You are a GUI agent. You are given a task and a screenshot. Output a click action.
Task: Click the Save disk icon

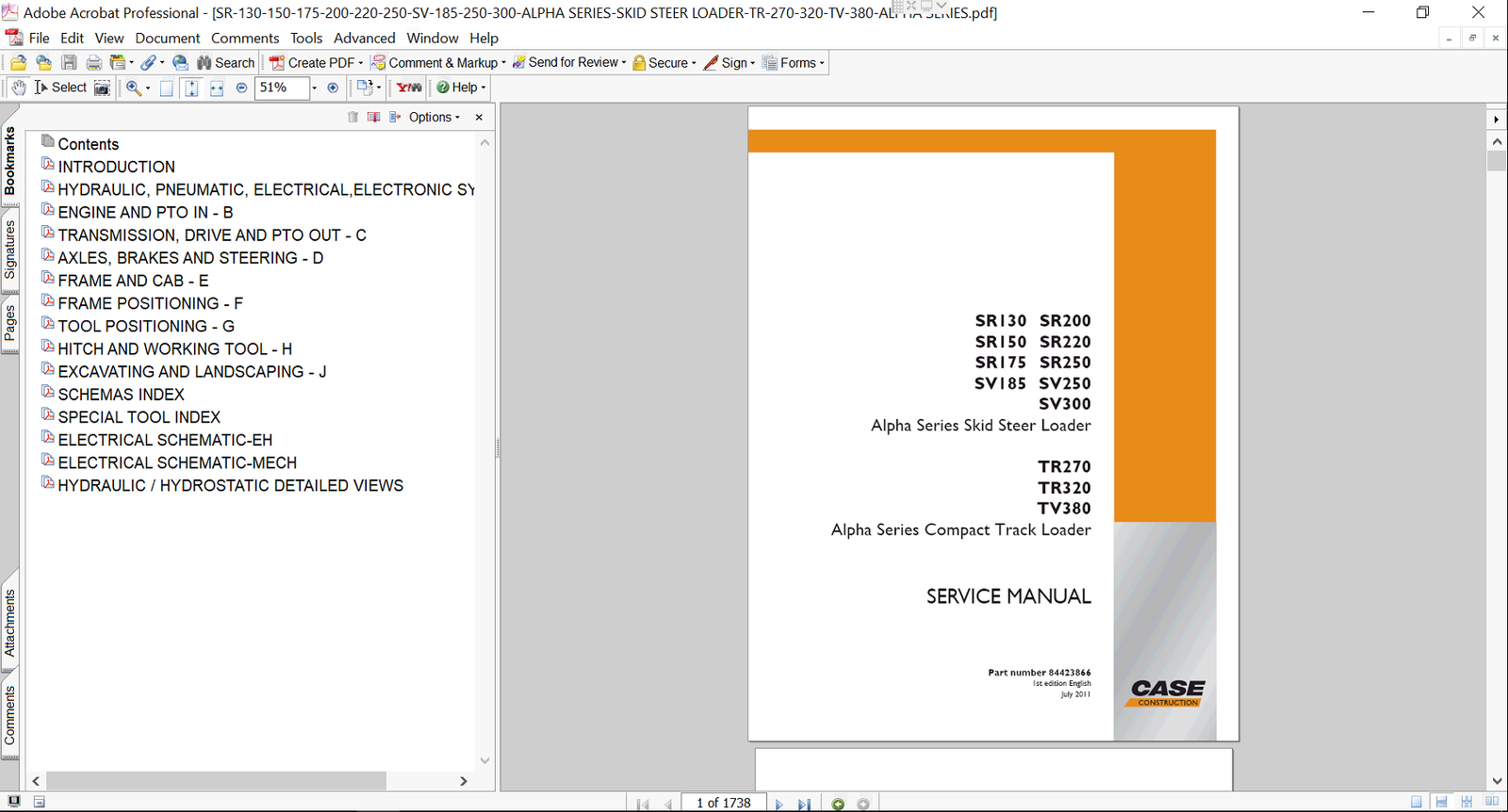click(69, 63)
